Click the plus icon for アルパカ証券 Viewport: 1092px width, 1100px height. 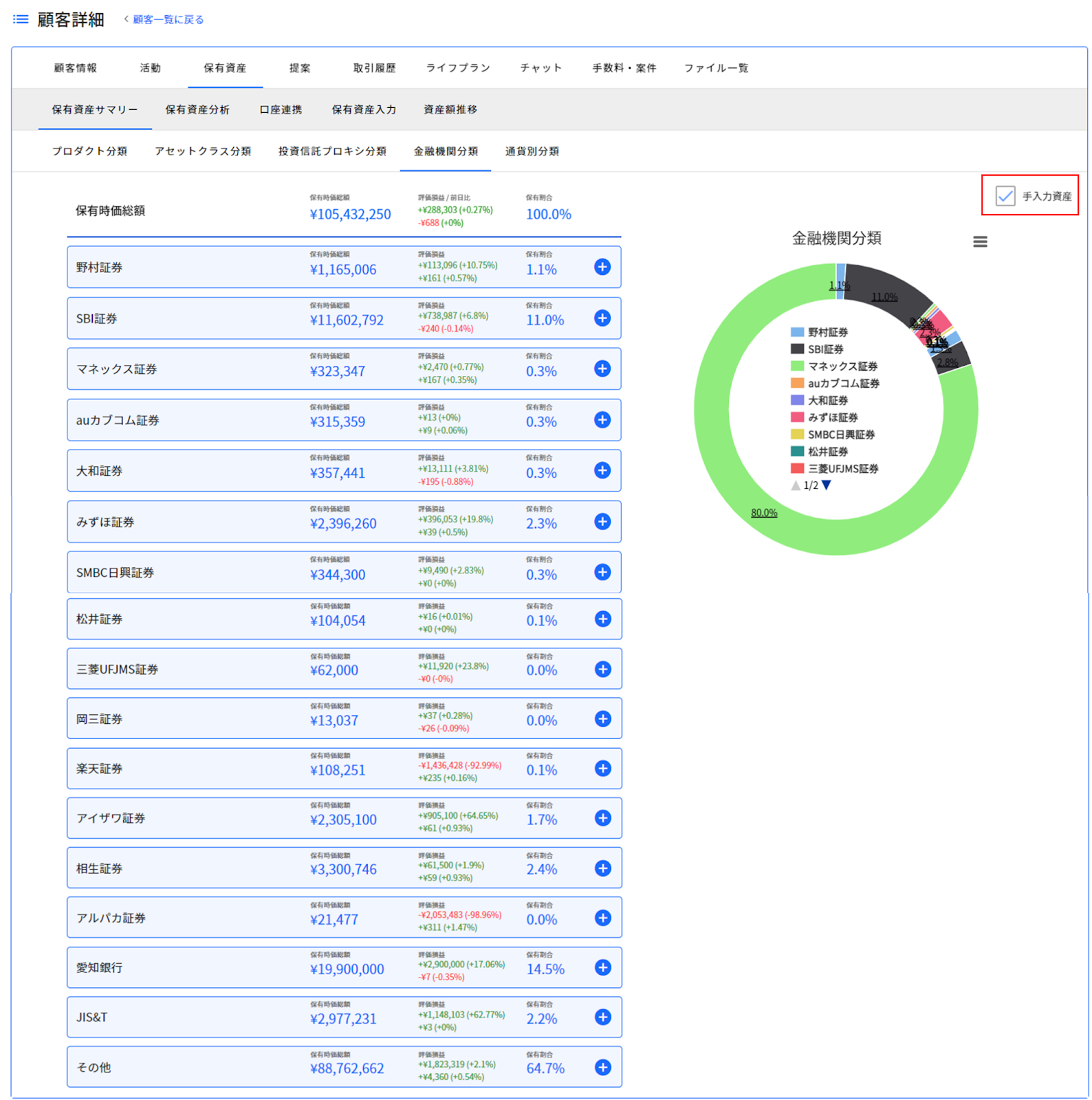[602, 918]
